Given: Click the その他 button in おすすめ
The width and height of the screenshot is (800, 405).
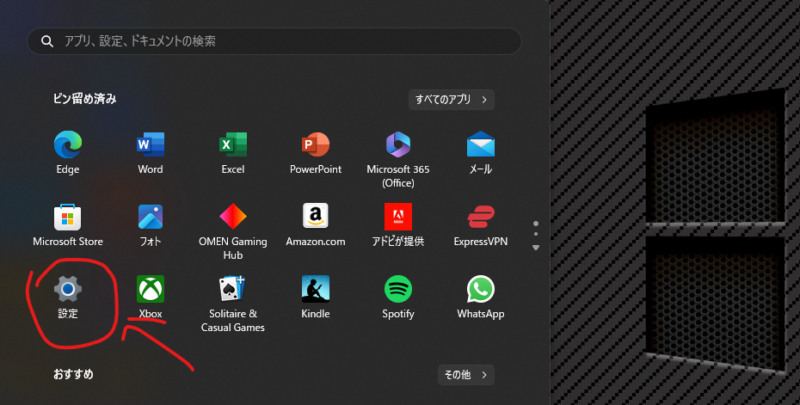Looking at the screenshot, I should pos(466,375).
